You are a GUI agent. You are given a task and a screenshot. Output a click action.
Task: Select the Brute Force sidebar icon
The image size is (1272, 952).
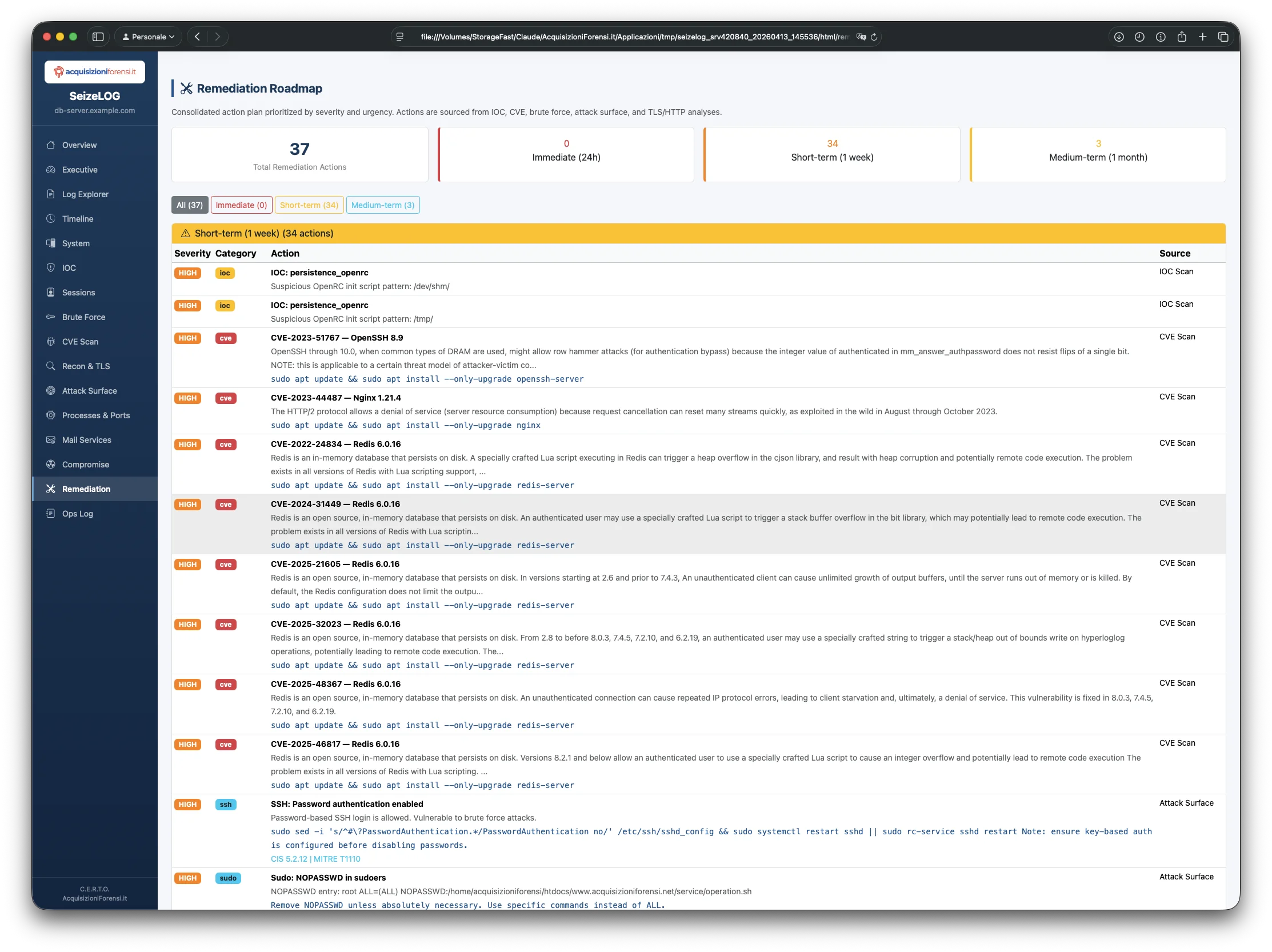click(x=51, y=317)
